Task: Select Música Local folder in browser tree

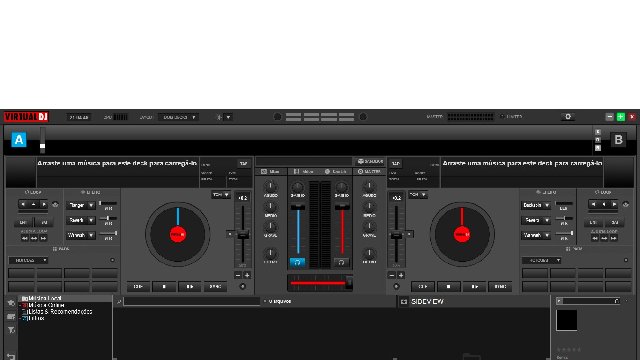Action: tap(45, 298)
